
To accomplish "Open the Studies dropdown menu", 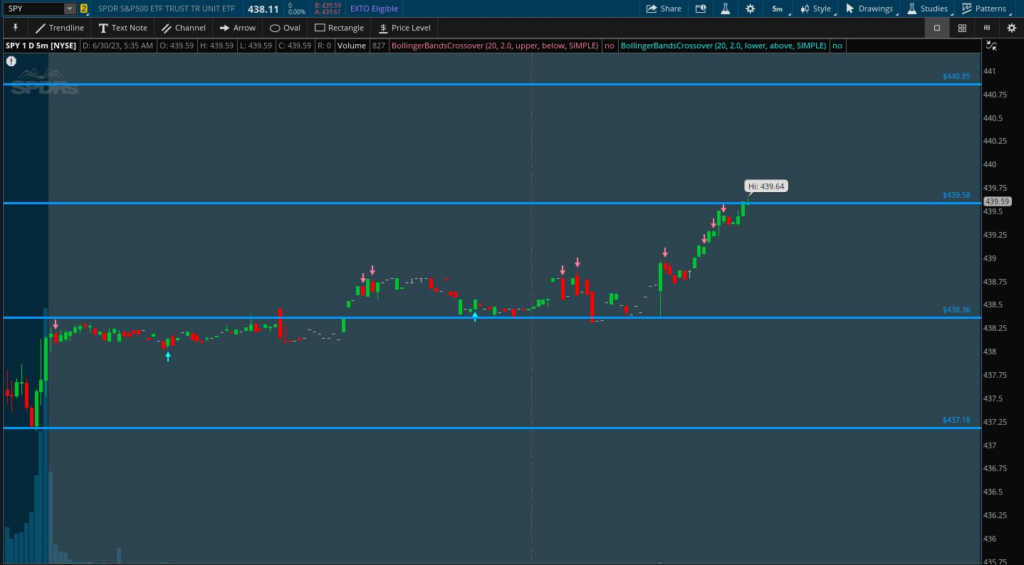I will [928, 8].
